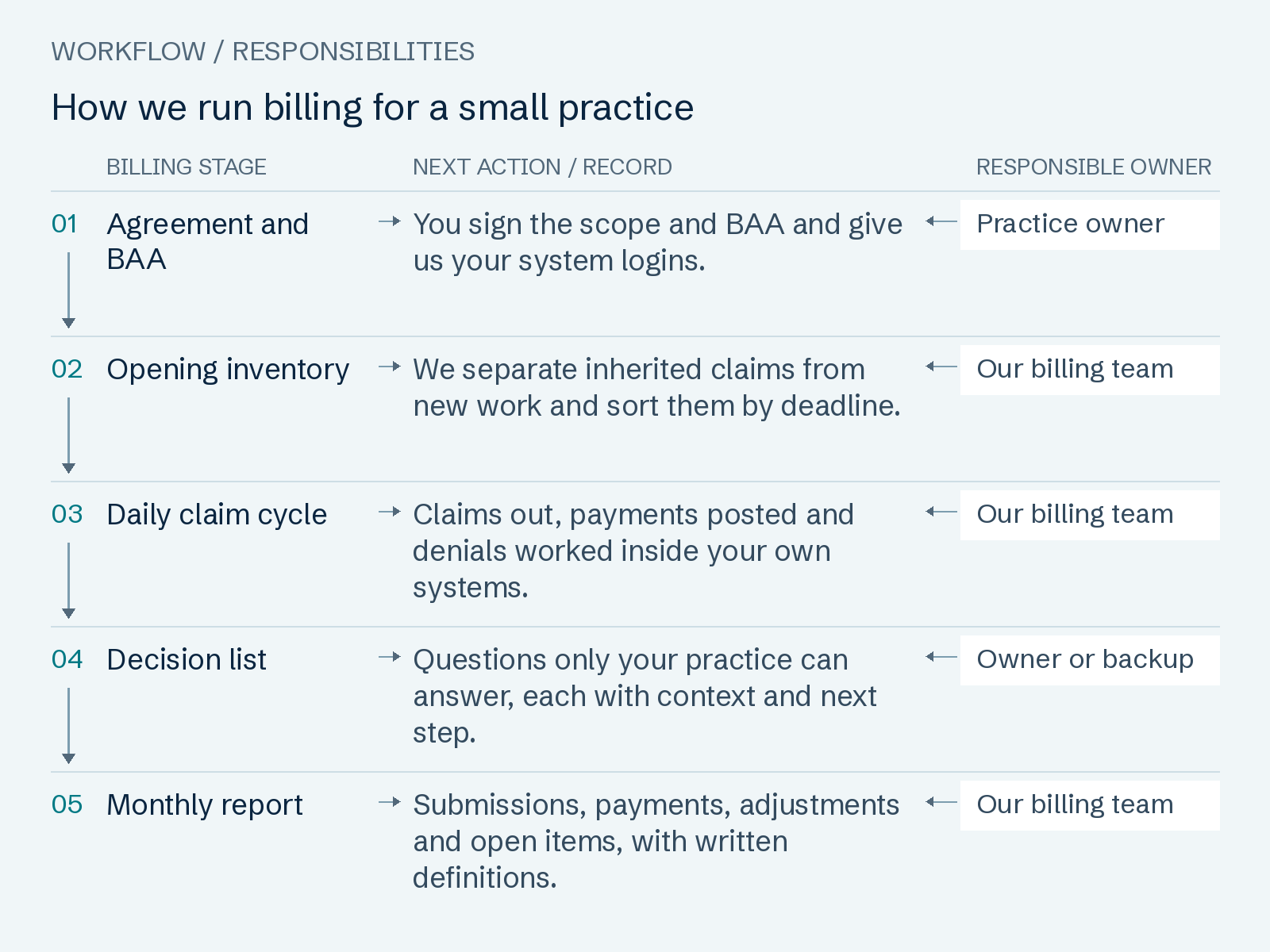1270x952 pixels.
Task: Click right arrow after 'Decision list'
Action: pyautogui.click(x=390, y=657)
